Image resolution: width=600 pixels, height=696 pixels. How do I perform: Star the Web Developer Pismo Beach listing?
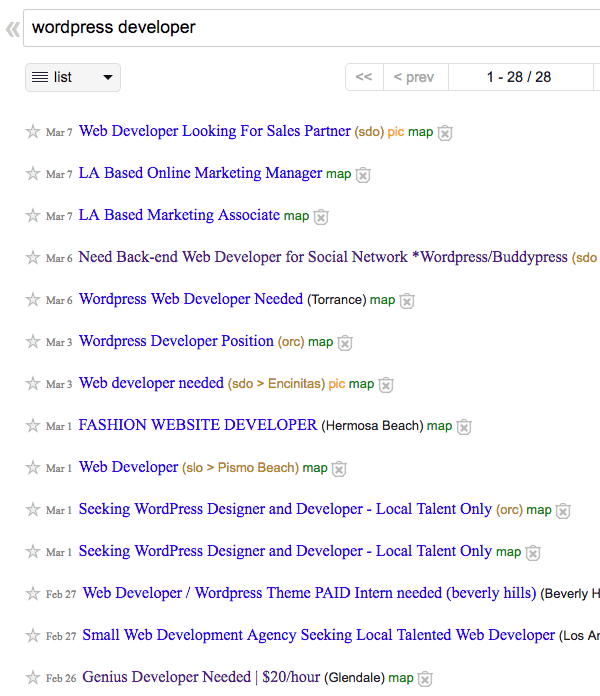33,467
